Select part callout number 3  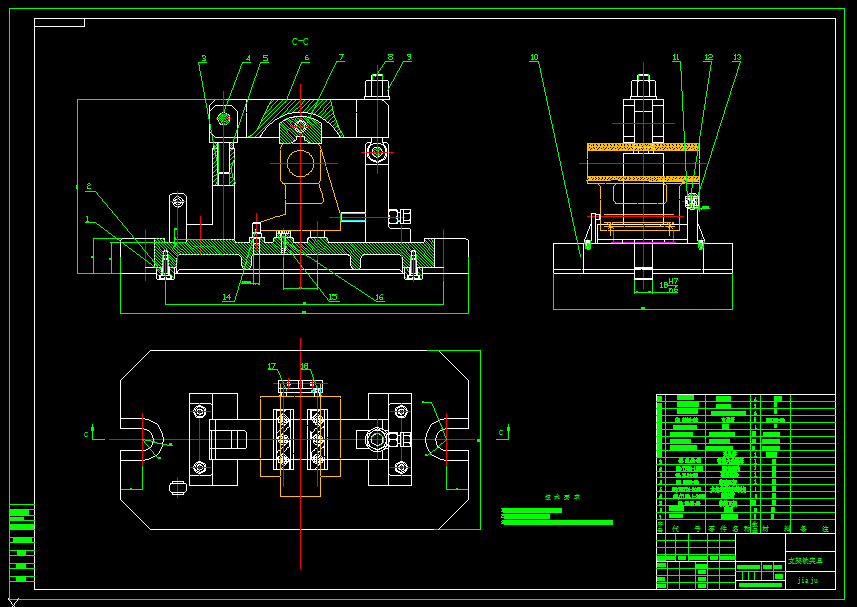(x=203, y=58)
